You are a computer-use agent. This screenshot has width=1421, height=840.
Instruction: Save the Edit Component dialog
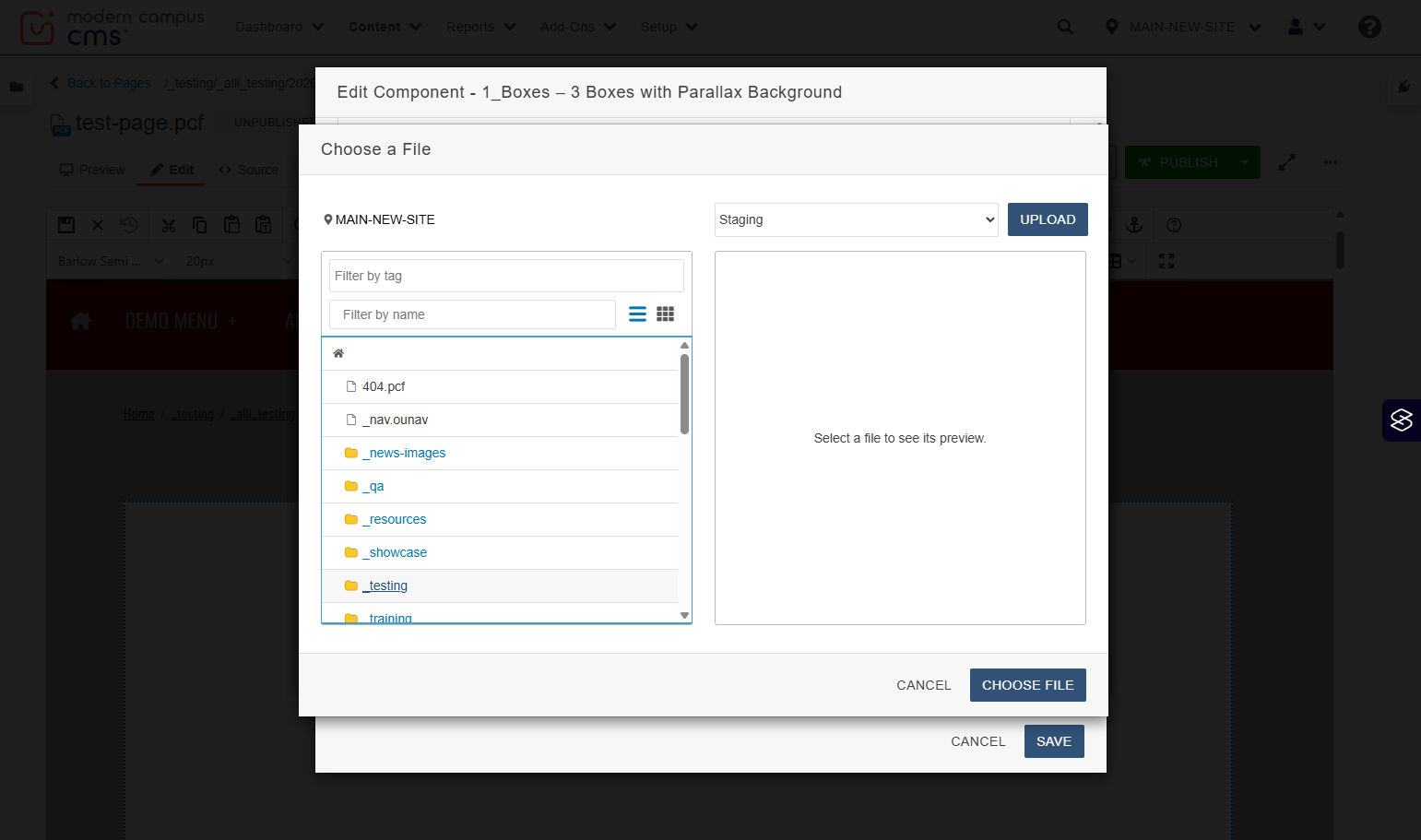click(1054, 741)
